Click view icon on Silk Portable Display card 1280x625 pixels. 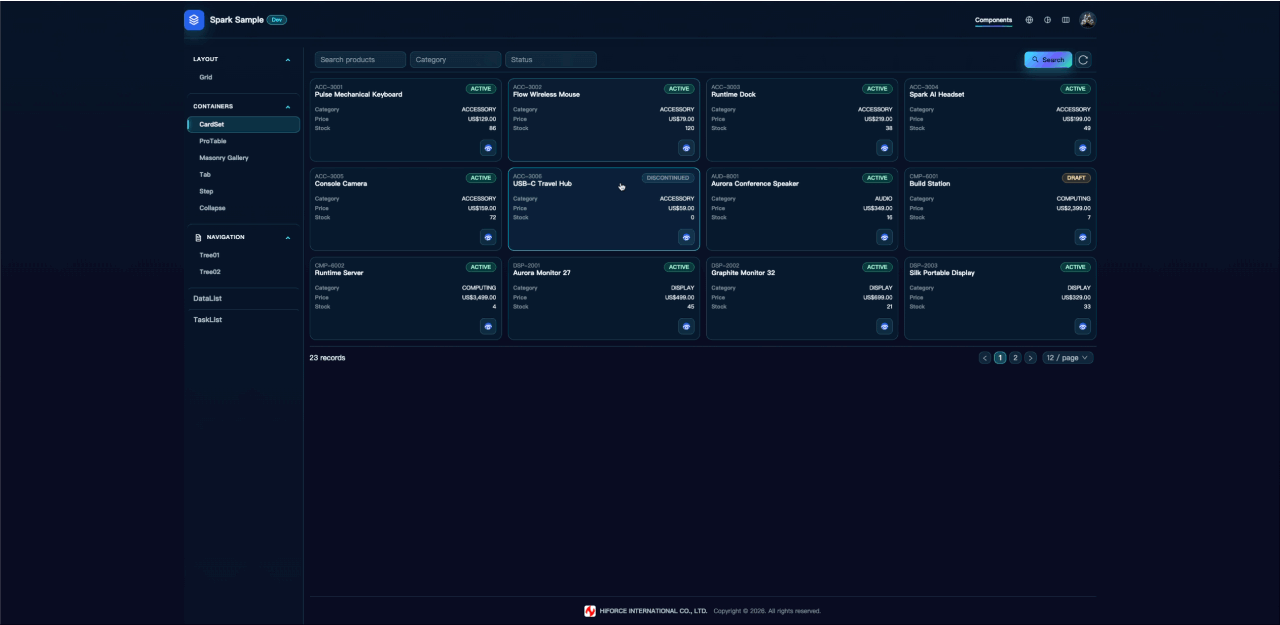[x=1082, y=326]
